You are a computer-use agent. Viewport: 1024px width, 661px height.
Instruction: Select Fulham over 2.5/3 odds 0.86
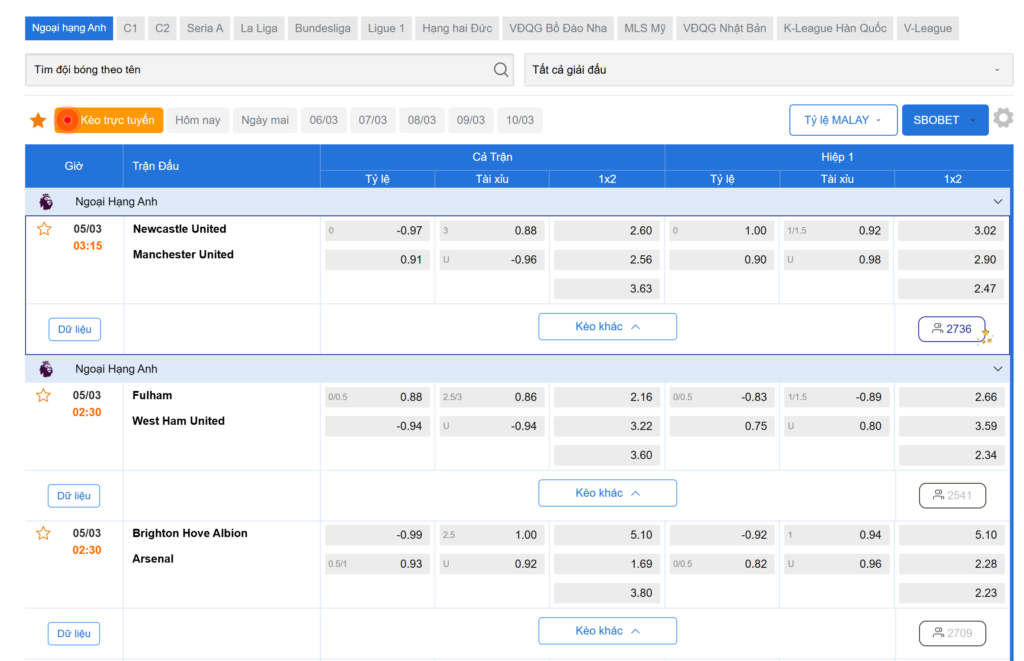point(492,397)
